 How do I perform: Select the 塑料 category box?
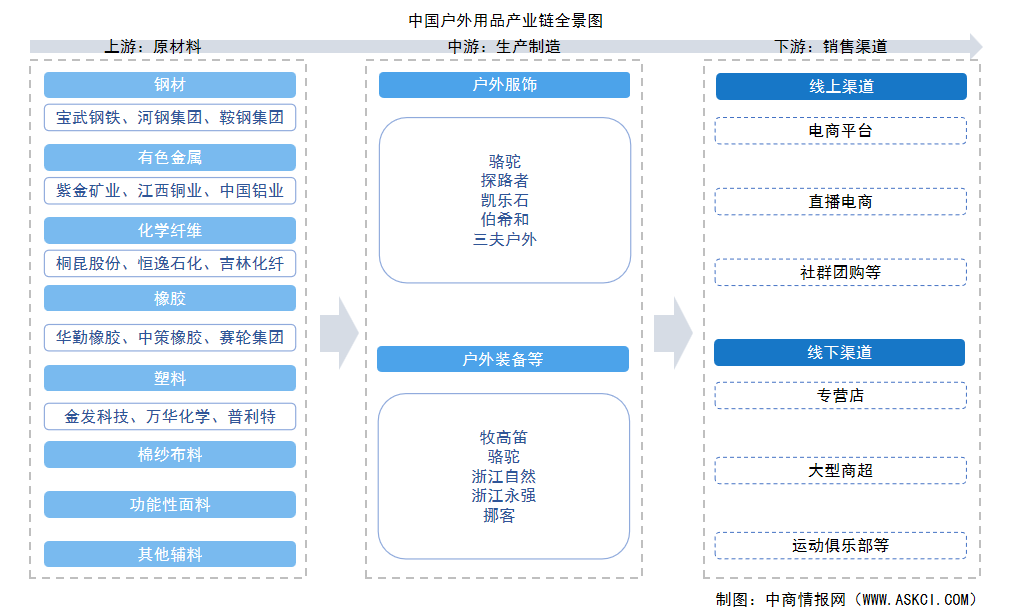(x=170, y=378)
